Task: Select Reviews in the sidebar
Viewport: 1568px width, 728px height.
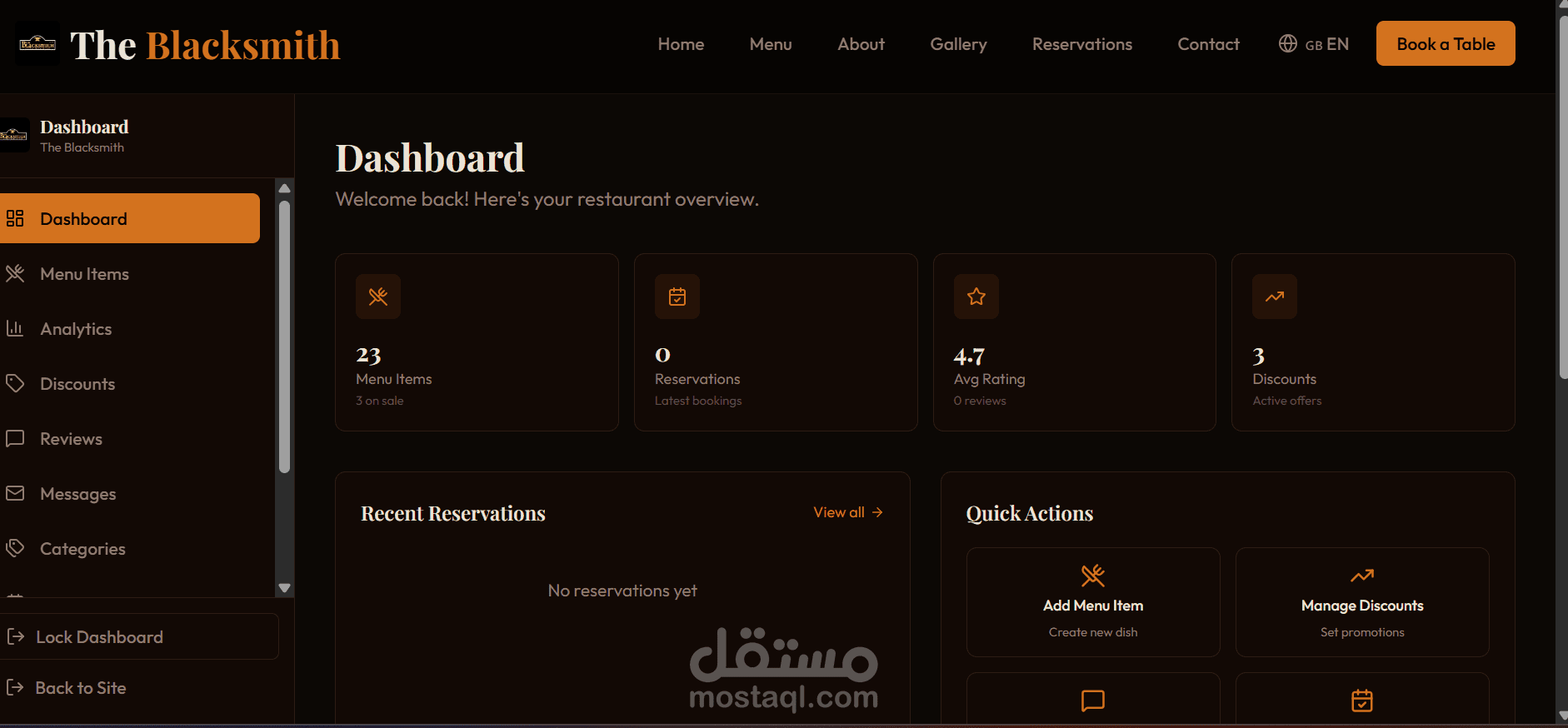Action: pyautogui.click(x=130, y=438)
